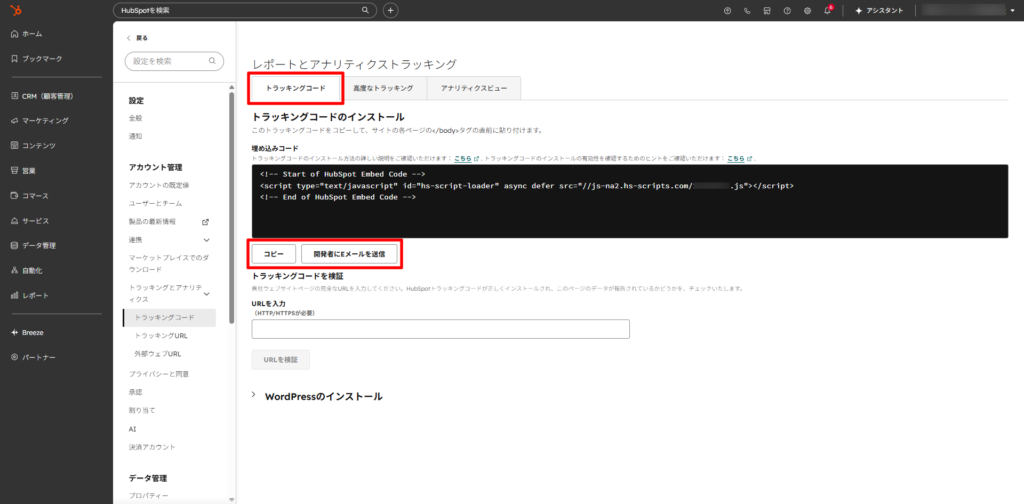The image size is (1024, 504).
Task: Open 営業 in the sidebar
Action: (x=24, y=170)
